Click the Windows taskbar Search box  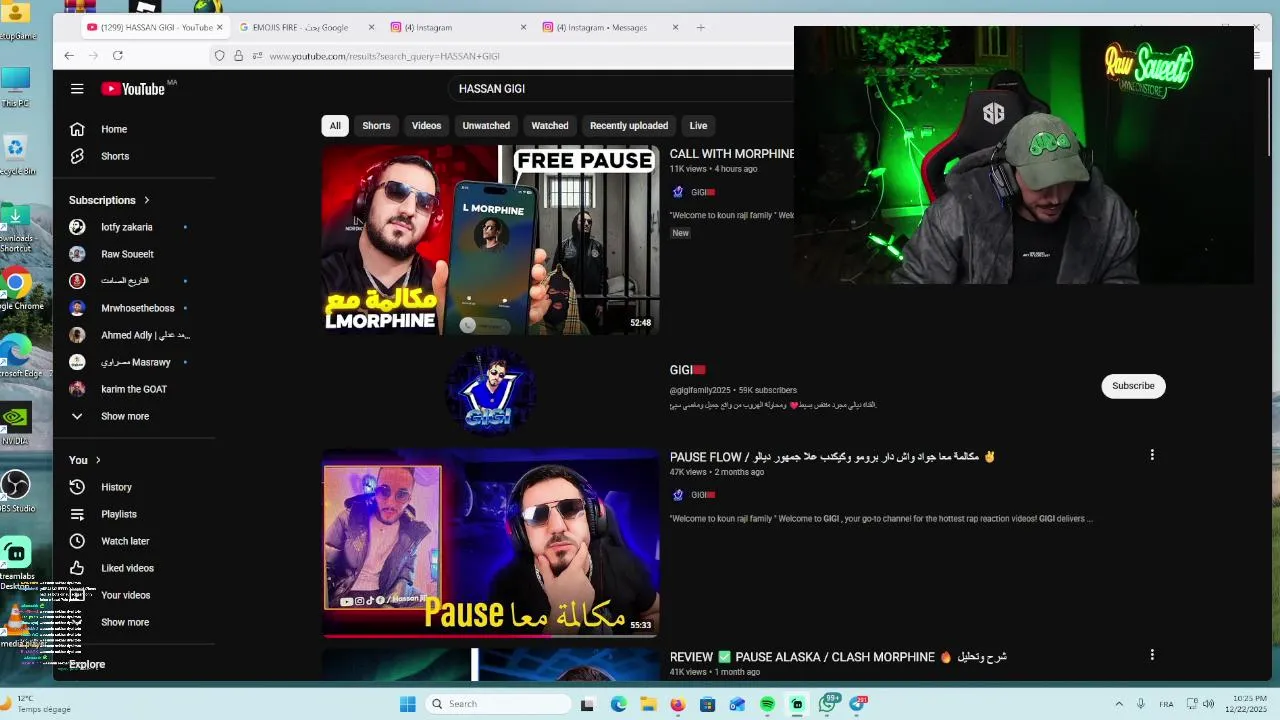(499, 704)
